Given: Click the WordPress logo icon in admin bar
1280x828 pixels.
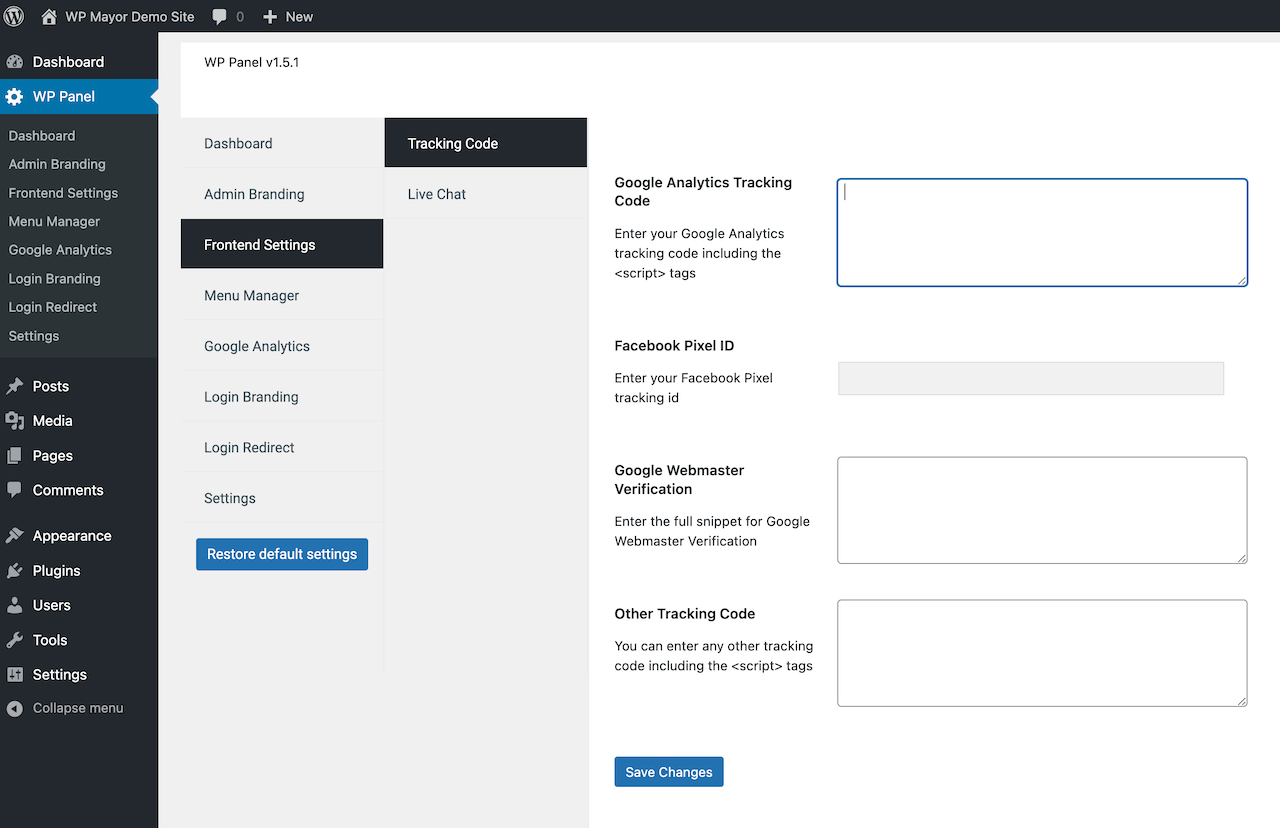Looking at the screenshot, I should (14, 16).
